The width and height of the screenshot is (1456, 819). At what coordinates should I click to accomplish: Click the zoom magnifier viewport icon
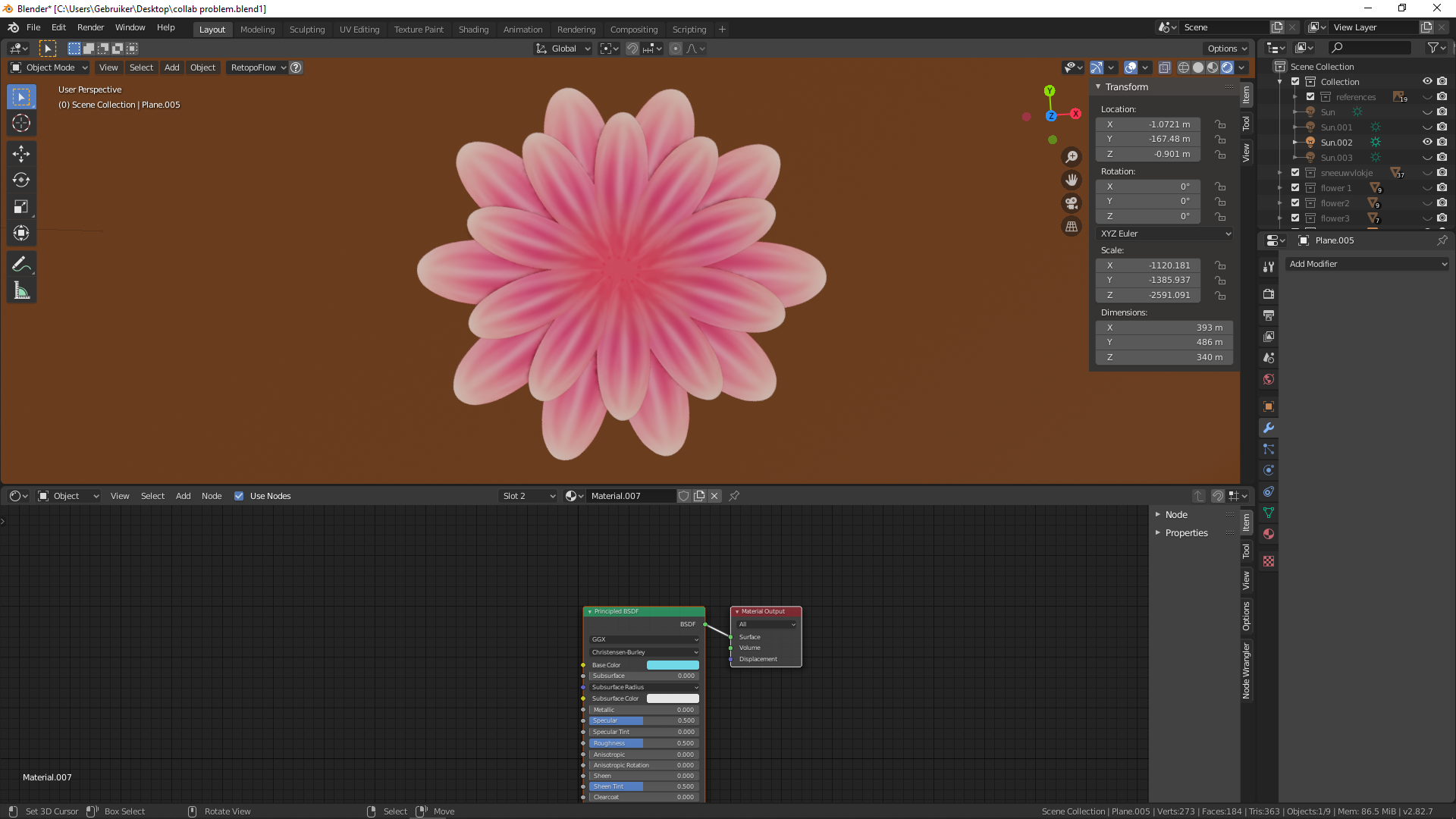[1072, 157]
